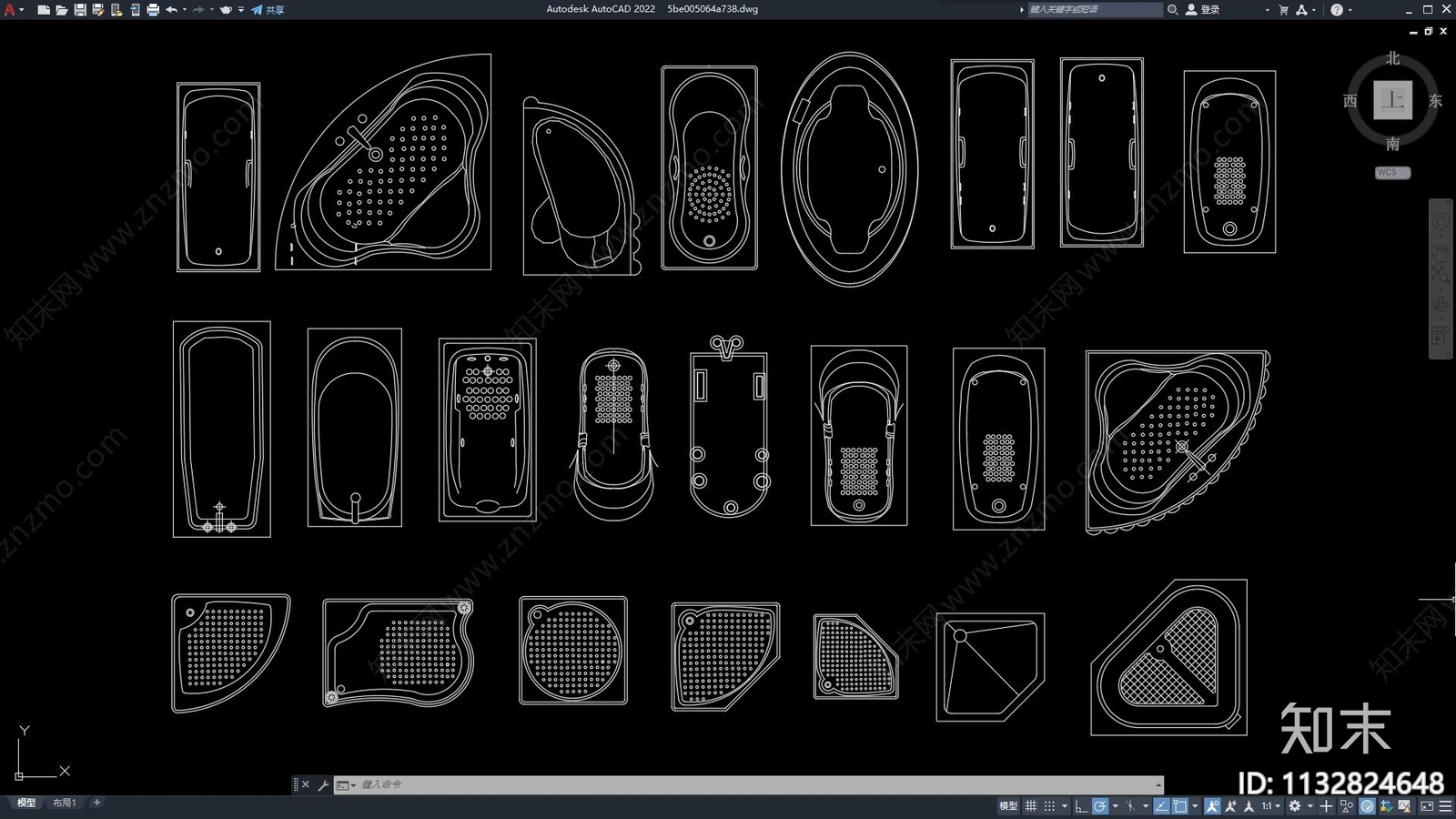The image size is (1456, 819).
Task: Click 东 (east) on the ViewCube compass
Action: click(1435, 100)
